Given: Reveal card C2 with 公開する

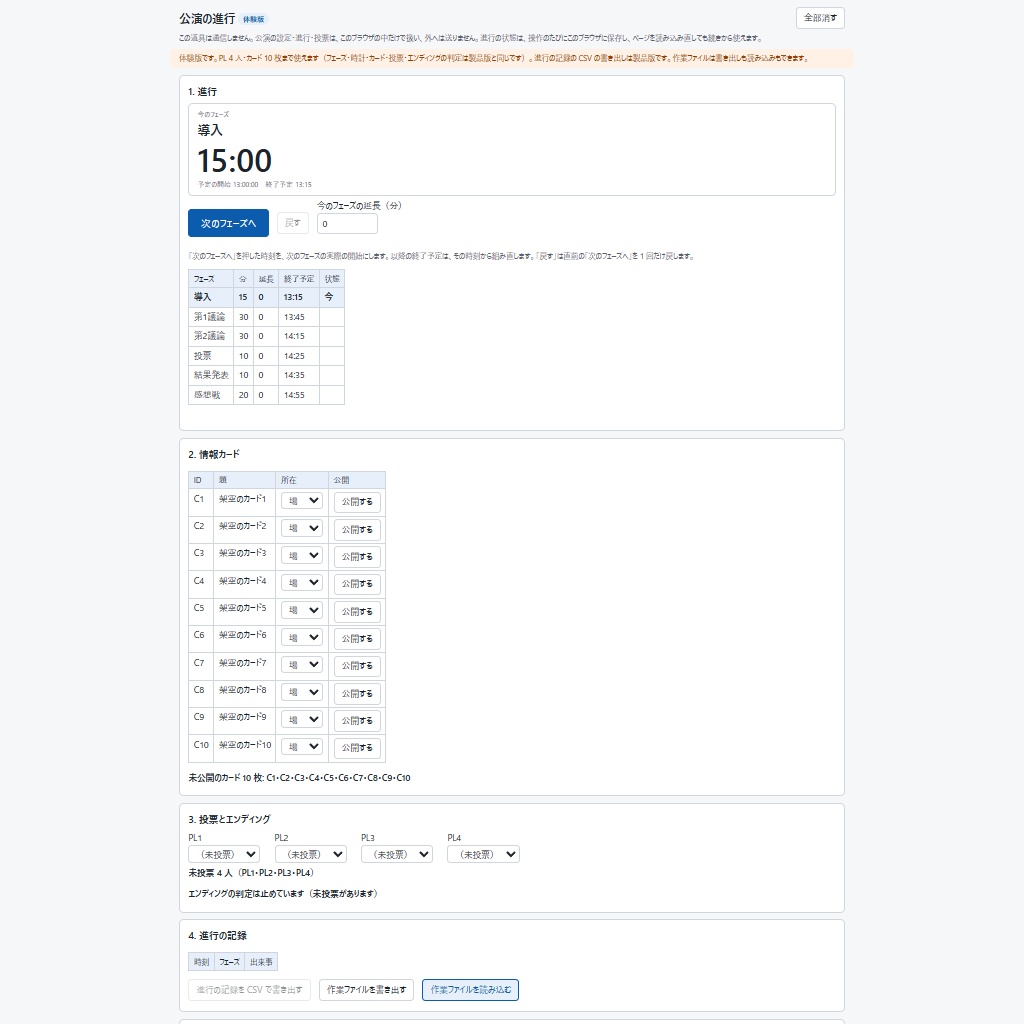Looking at the screenshot, I should coord(357,529).
